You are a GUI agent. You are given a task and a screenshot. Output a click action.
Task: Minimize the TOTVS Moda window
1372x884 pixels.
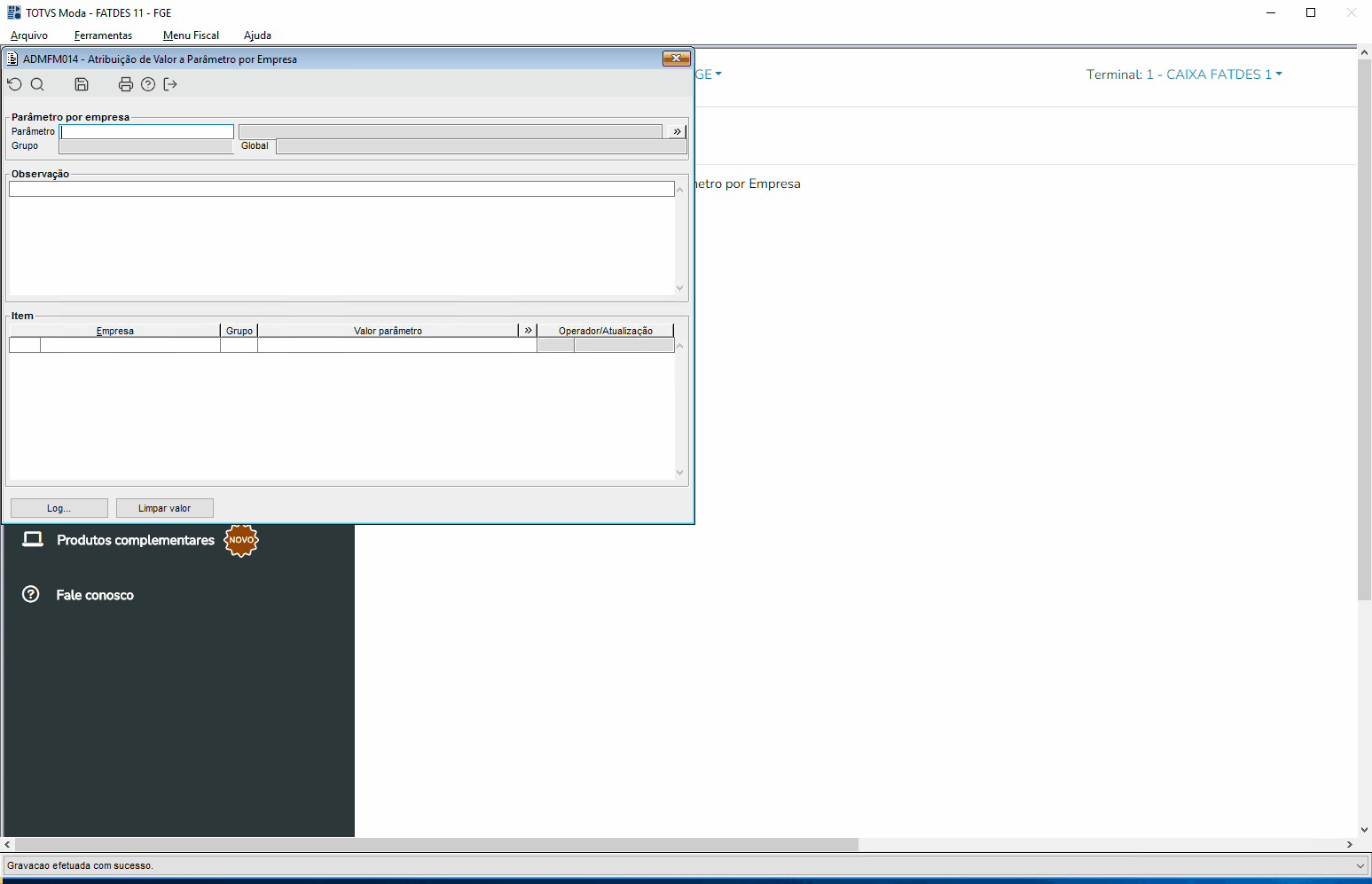1271,12
